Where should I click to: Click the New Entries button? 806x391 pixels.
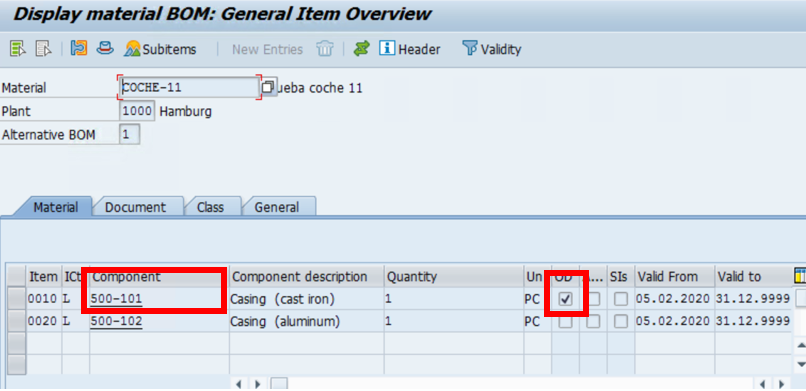[267, 50]
